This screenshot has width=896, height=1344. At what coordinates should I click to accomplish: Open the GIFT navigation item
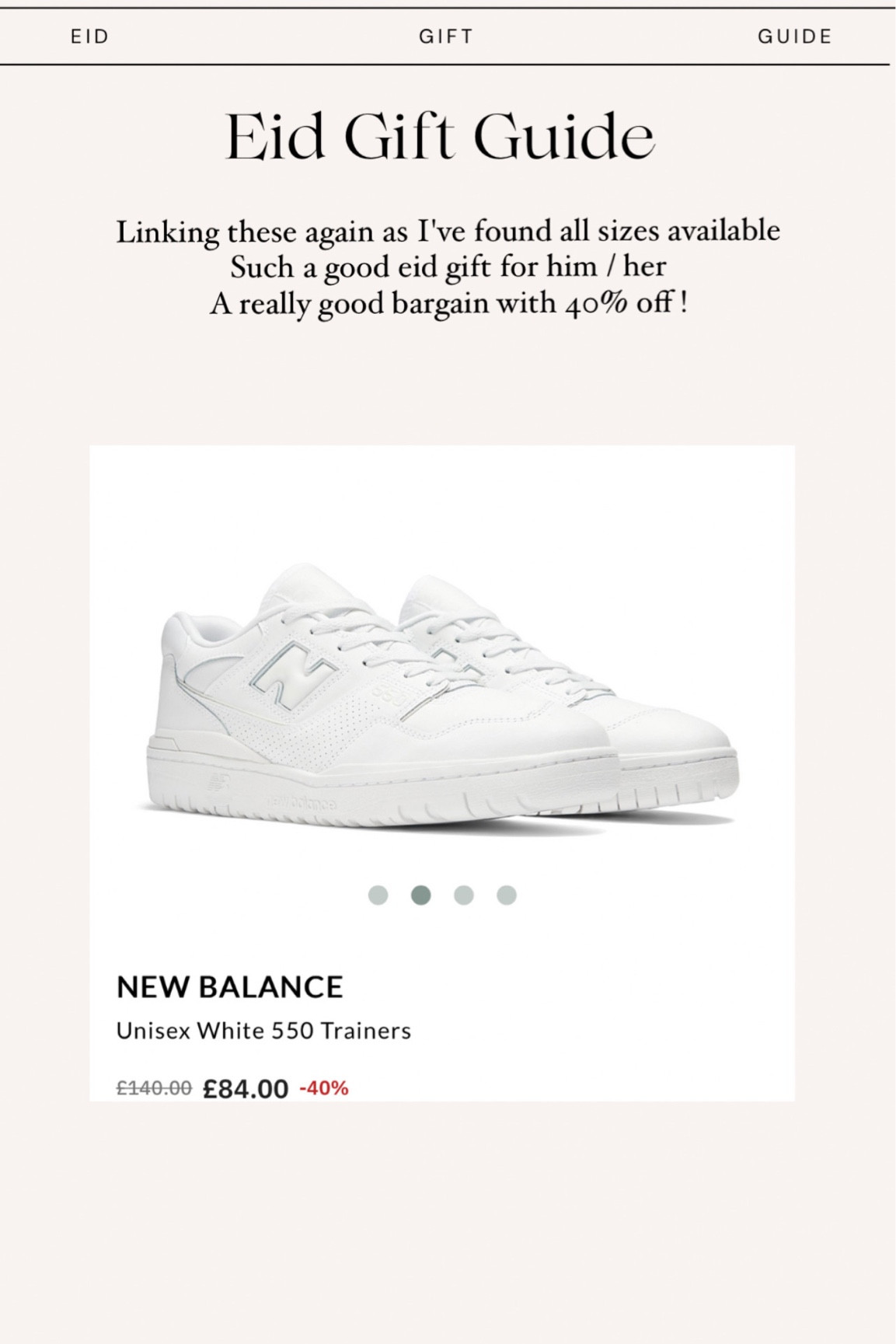tap(447, 36)
